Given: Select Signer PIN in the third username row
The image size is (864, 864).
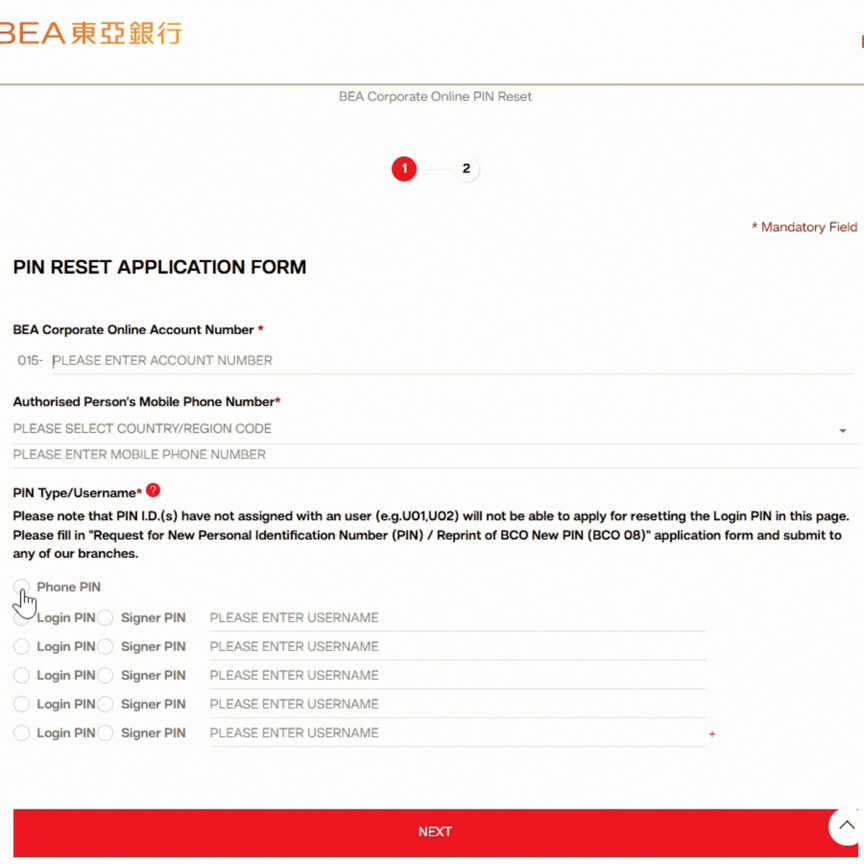Looking at the screenshot, I should [105, 675].
